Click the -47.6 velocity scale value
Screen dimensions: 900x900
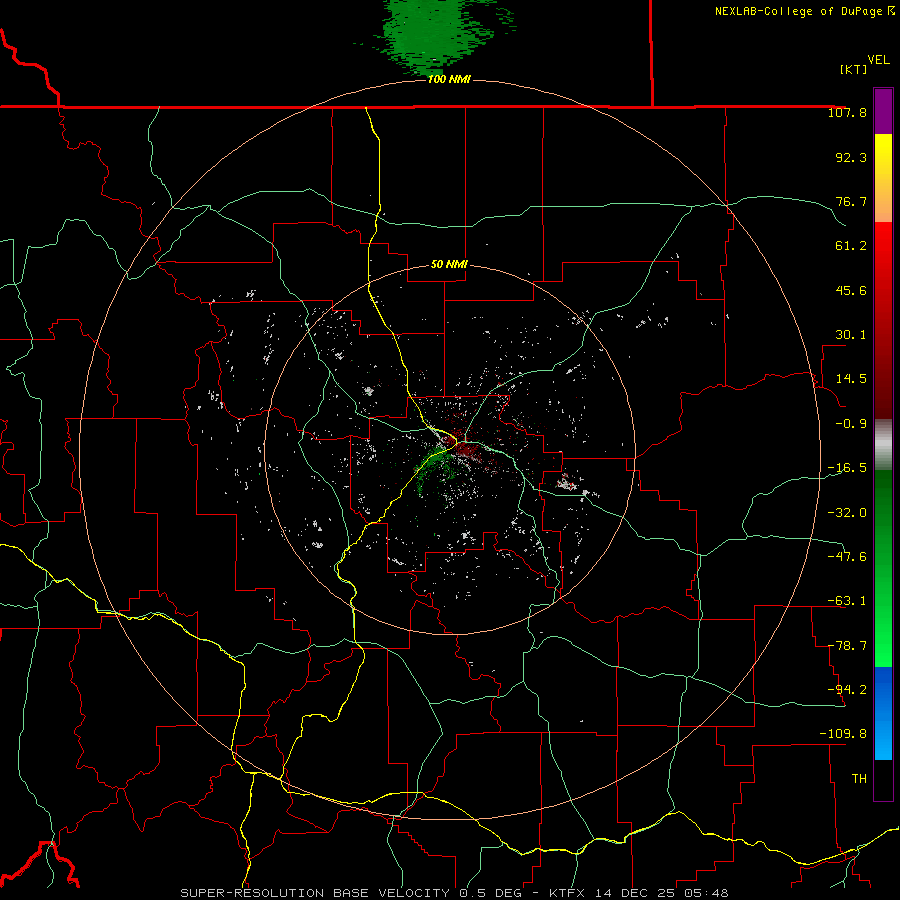(x=847, y=557)
